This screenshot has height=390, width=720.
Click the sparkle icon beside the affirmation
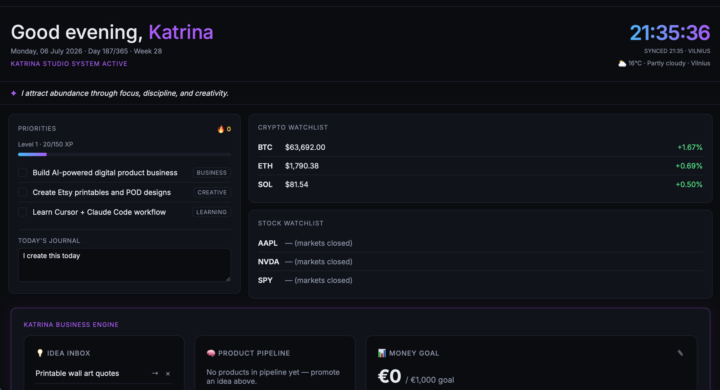click(x=14, y=93)
